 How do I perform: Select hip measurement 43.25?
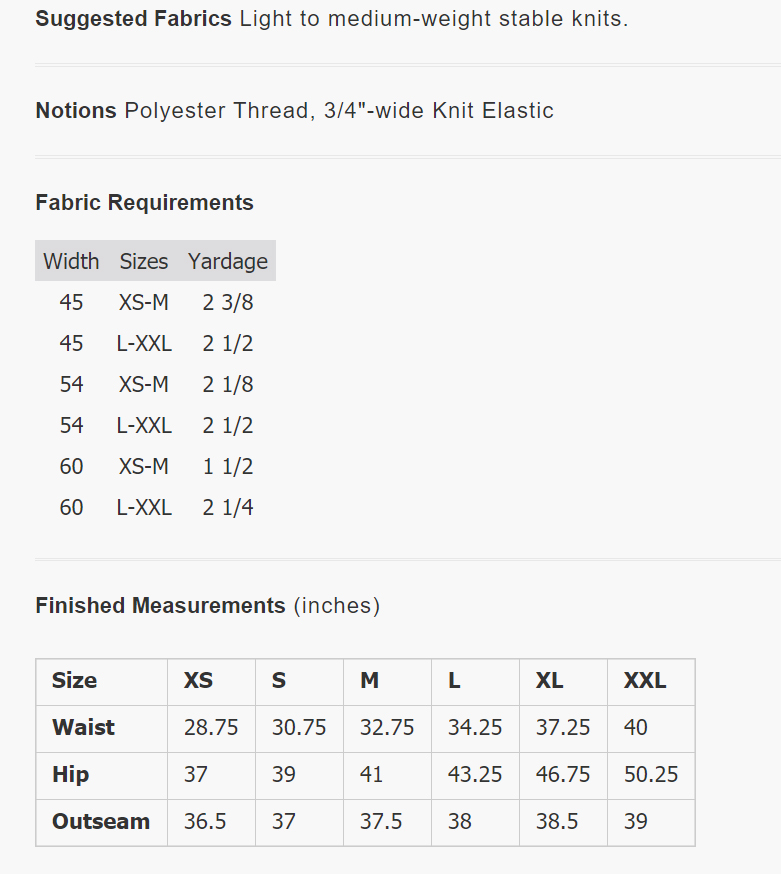475,775
